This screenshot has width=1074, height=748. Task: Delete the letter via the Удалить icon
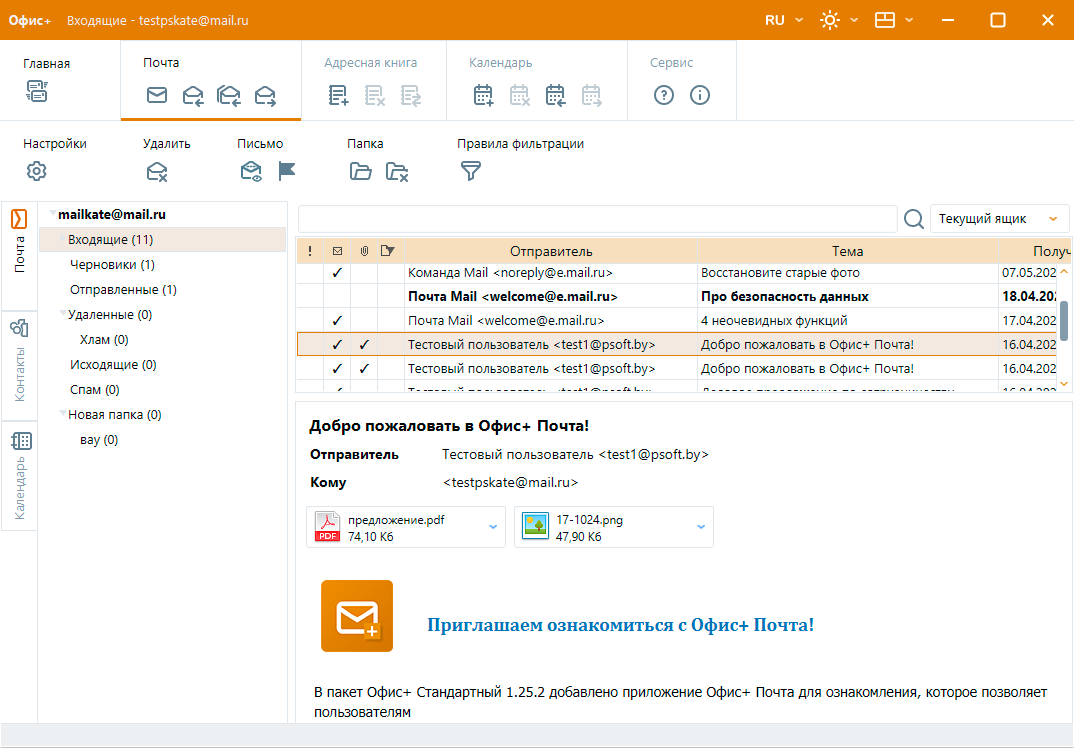(156, 171)
